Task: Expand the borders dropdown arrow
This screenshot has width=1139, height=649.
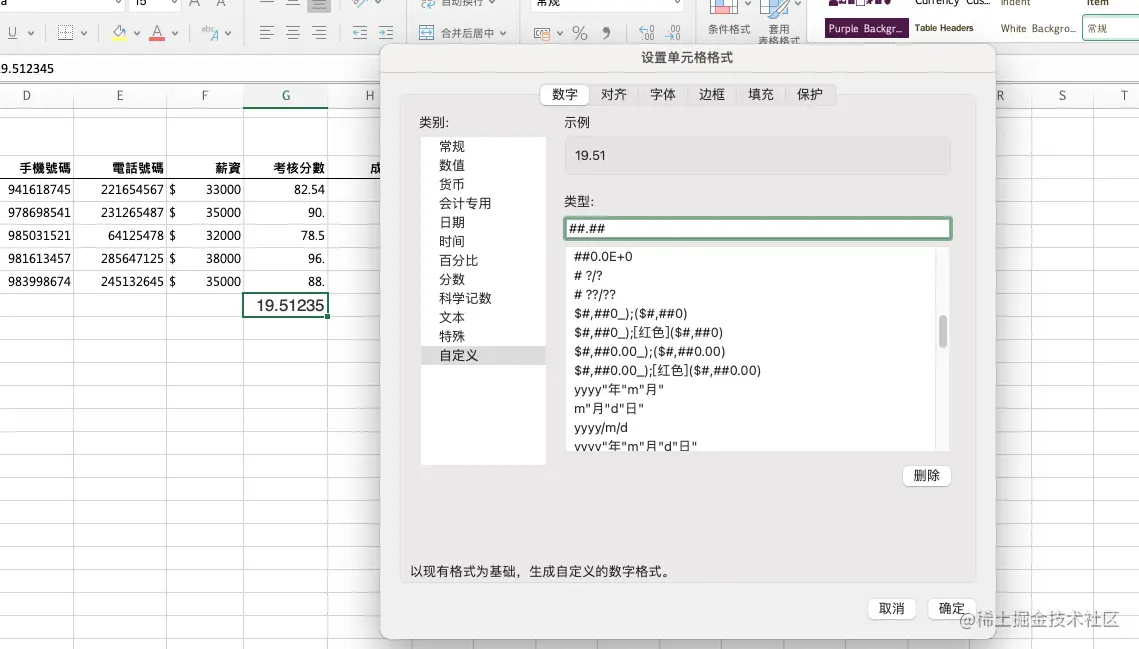Action: click(x=84, y=33)
